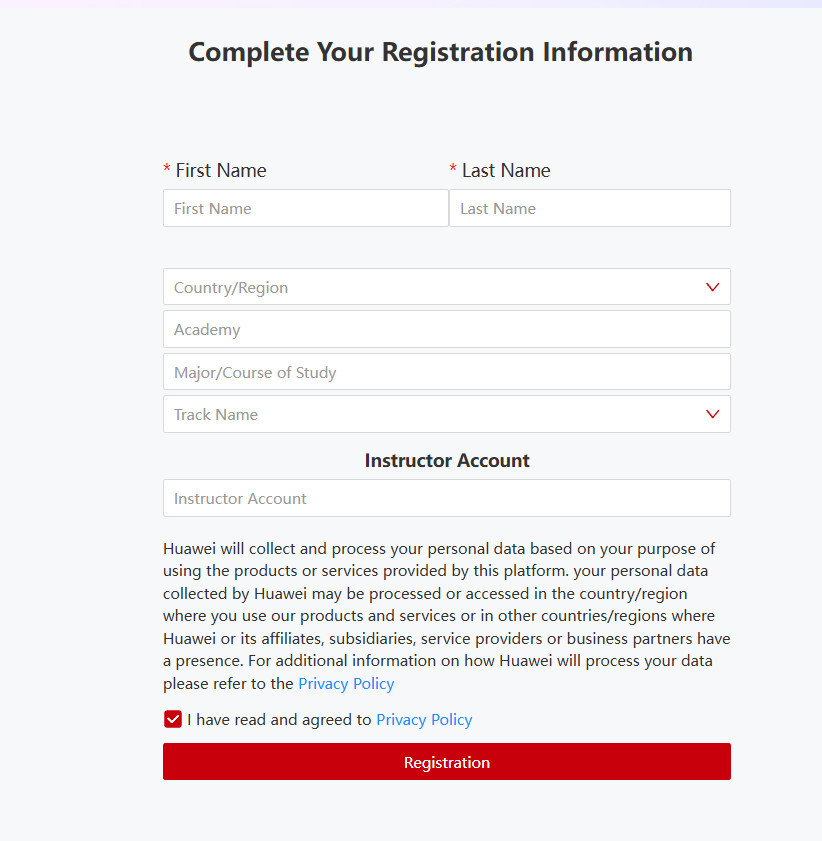Image resolution: width=822 pixels, height=841 pixels.
Task: Click the Major/Course of Study field
Action: (x=446, y=372)
